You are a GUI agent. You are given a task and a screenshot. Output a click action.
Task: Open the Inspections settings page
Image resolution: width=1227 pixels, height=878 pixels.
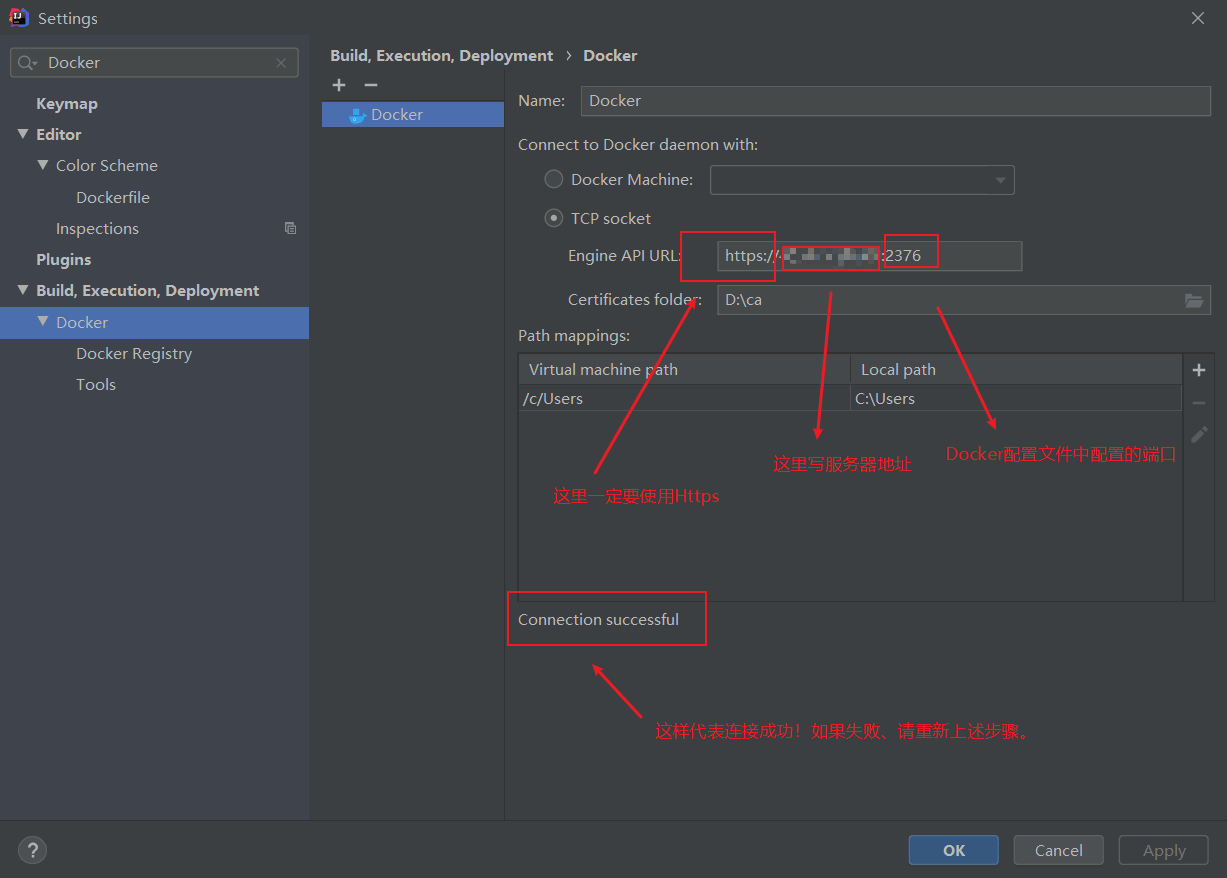pyautogui.click(x=97, y=228)
